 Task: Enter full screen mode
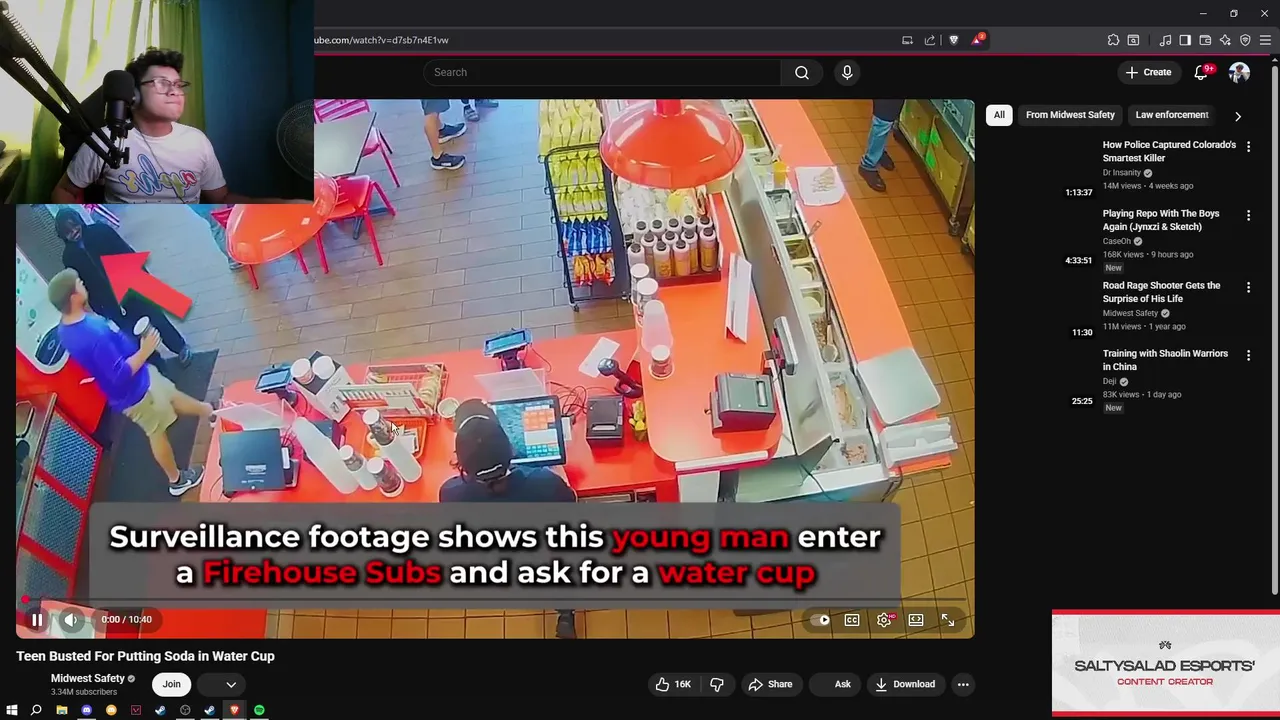point(948,620)
